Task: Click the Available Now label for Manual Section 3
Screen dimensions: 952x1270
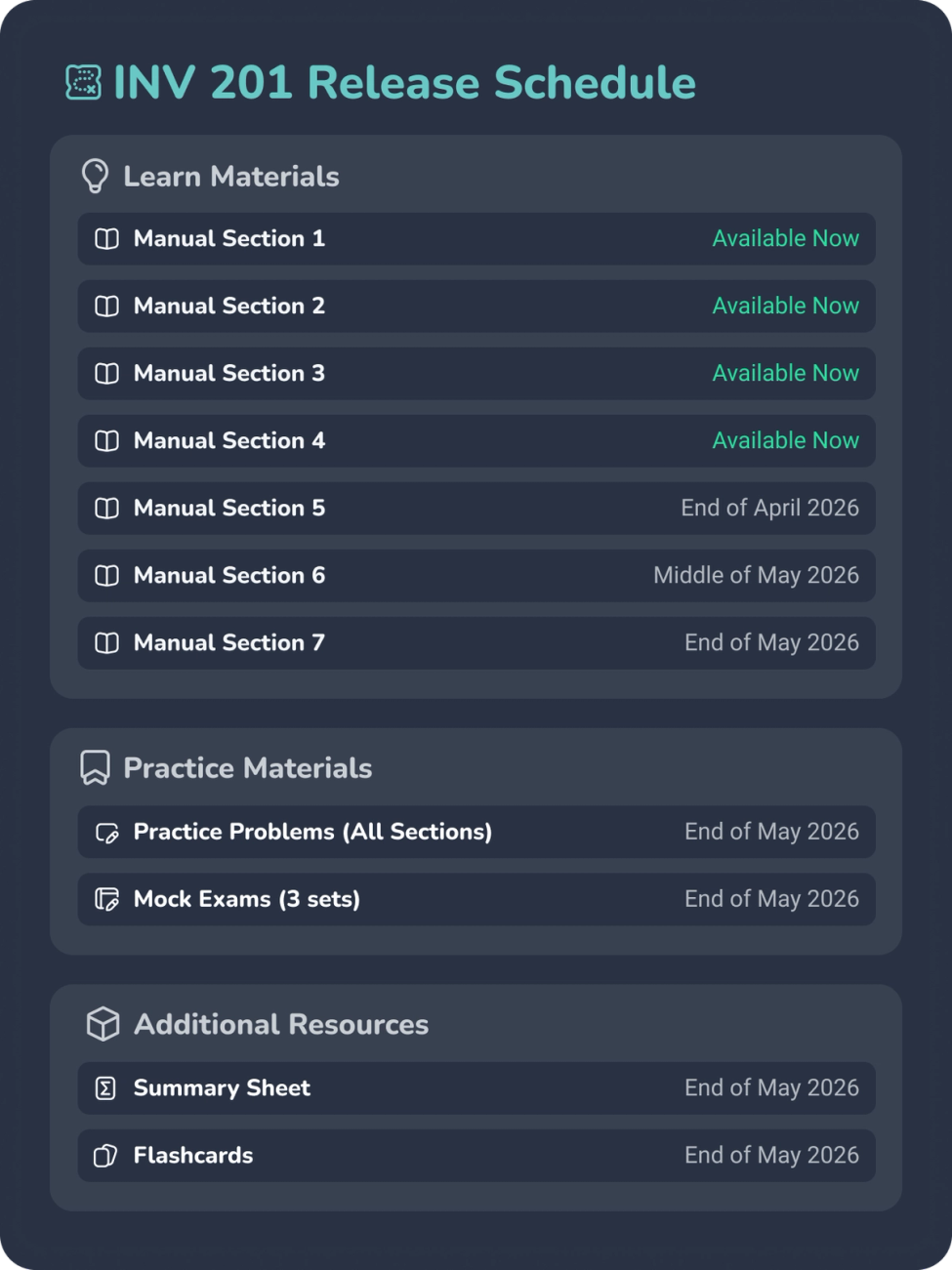Action: coord(785,373)
